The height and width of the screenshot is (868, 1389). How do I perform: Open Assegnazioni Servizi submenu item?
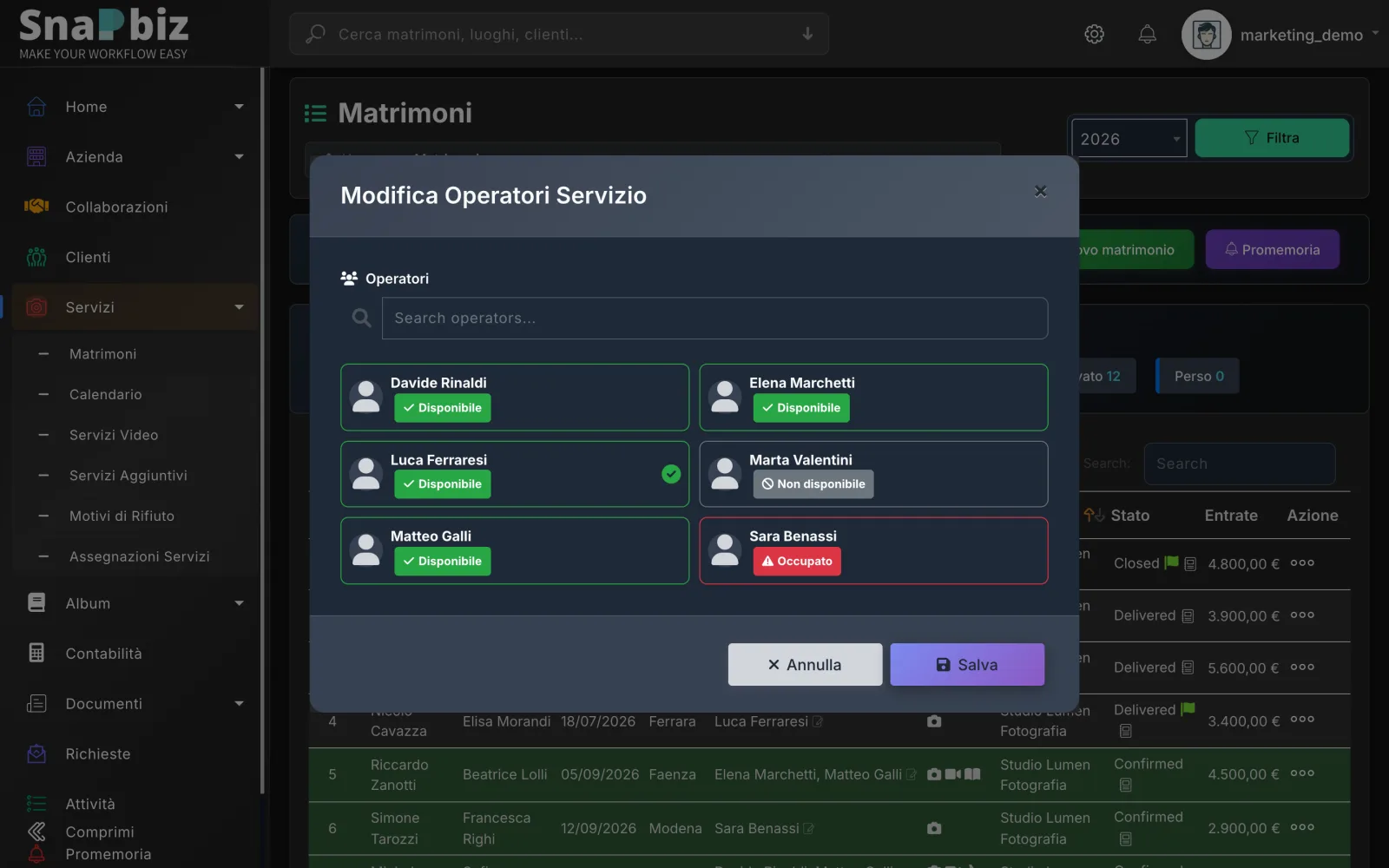[140, 556]
